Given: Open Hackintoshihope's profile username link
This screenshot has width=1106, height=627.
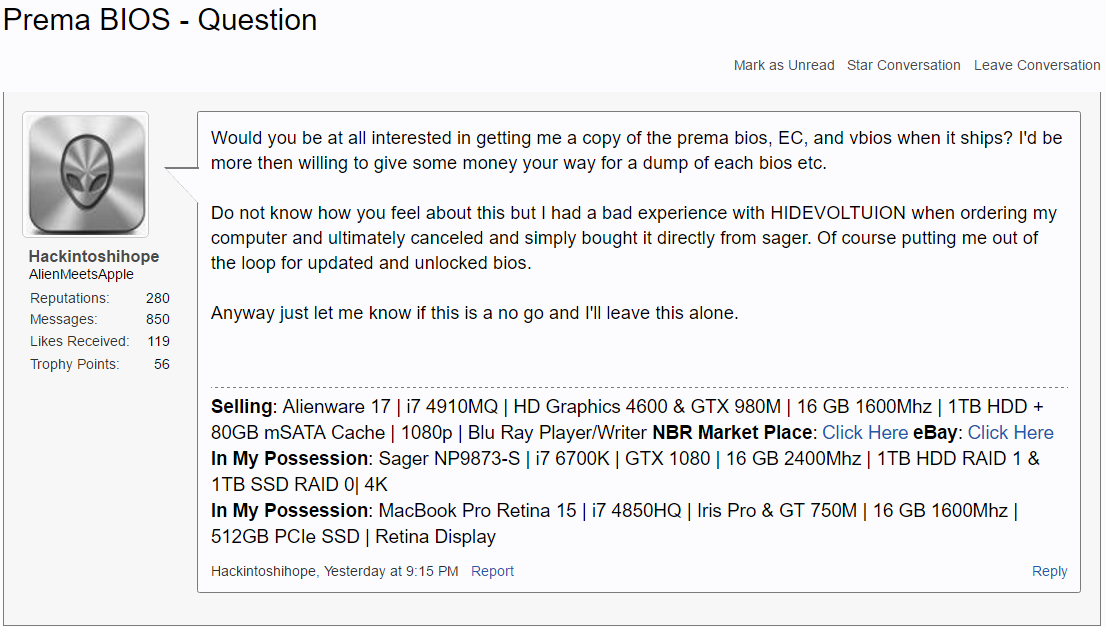Looking at the screenshot, I should (x=94, y=257).
